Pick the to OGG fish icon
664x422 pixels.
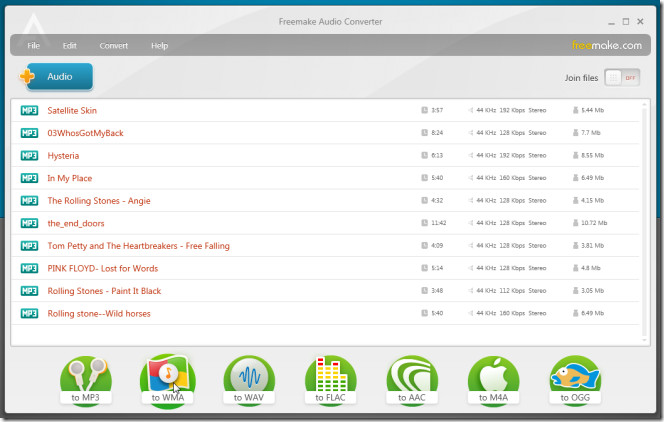click(575, 381)
